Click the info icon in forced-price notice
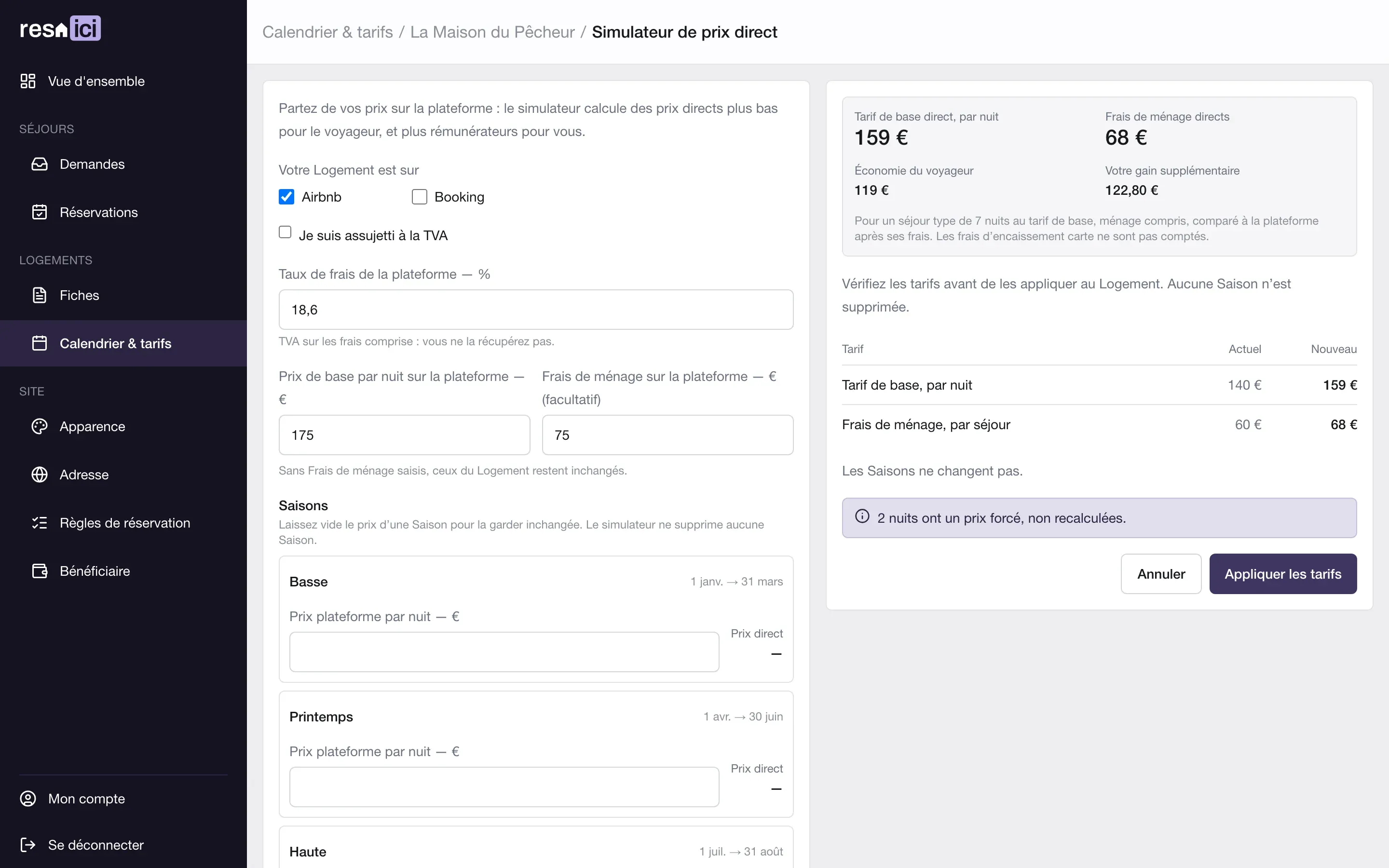The height and width of the screenshot is (868, 1389). 862,516
